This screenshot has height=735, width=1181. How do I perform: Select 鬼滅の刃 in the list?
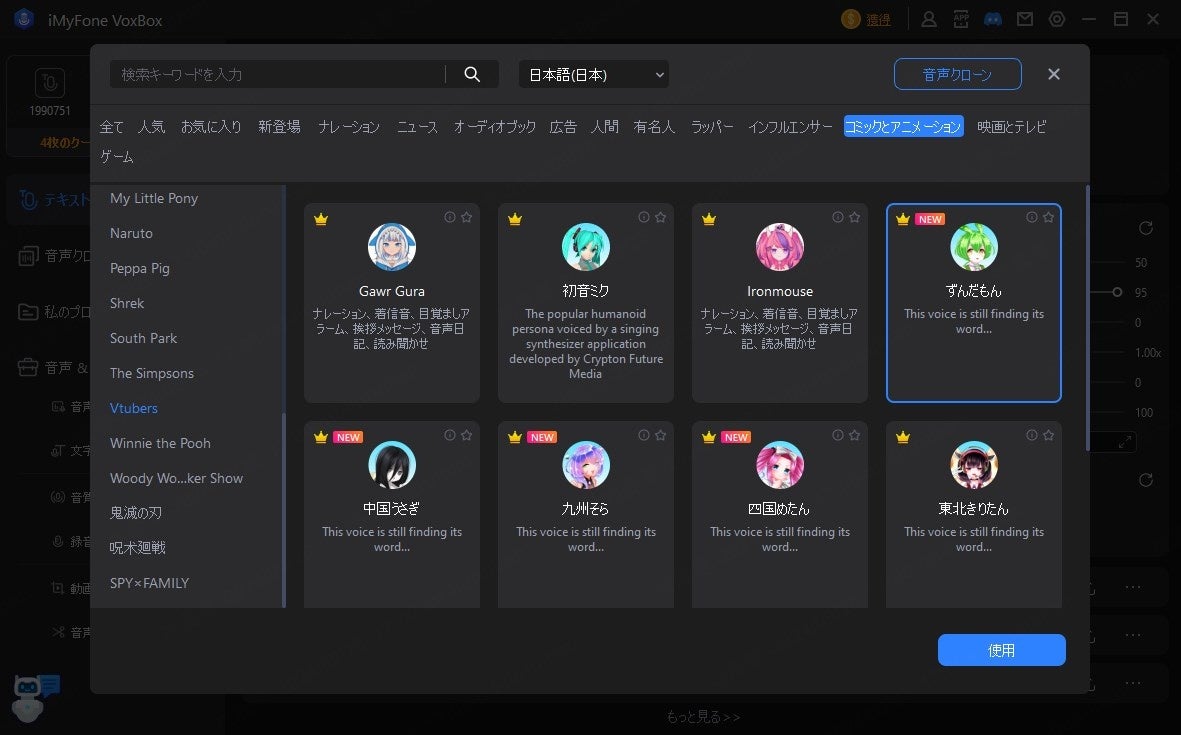(136, 513)
